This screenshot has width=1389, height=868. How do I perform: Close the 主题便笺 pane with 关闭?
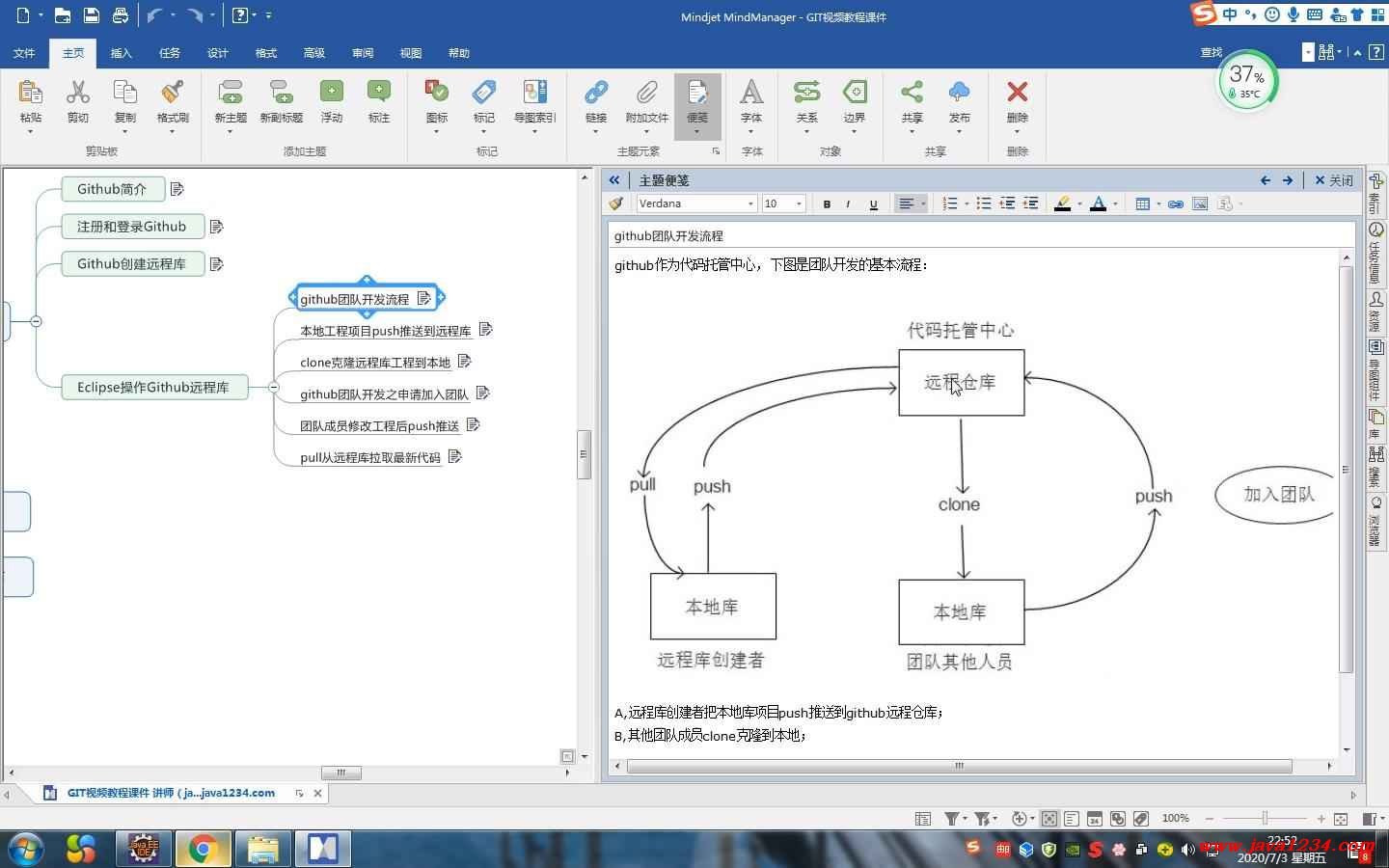pyautogui.click(x=1334, y=180)
